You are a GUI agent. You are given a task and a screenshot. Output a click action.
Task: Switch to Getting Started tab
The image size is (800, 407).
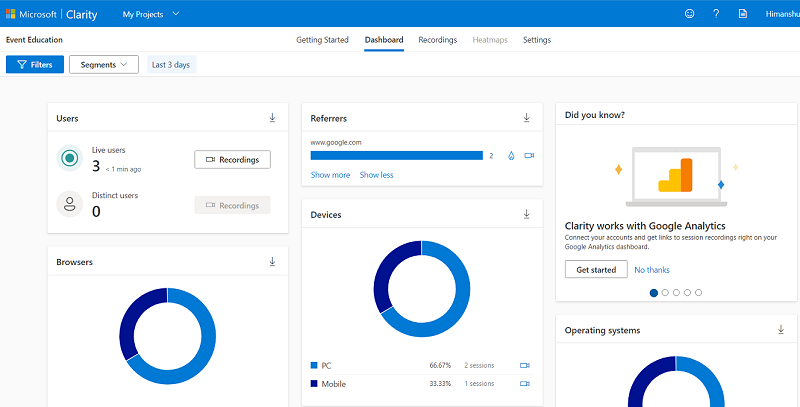click(322, 40)
